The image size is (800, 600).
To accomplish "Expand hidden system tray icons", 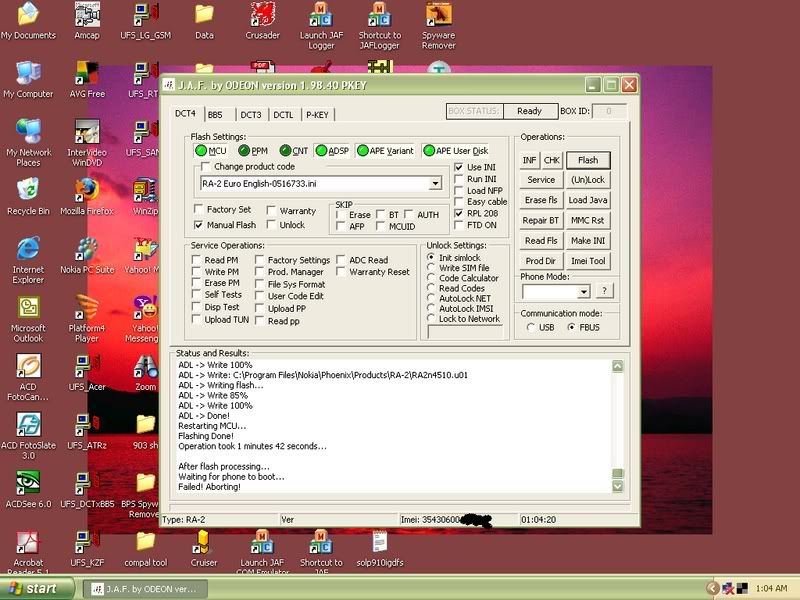I will click(x=713, y=589).
